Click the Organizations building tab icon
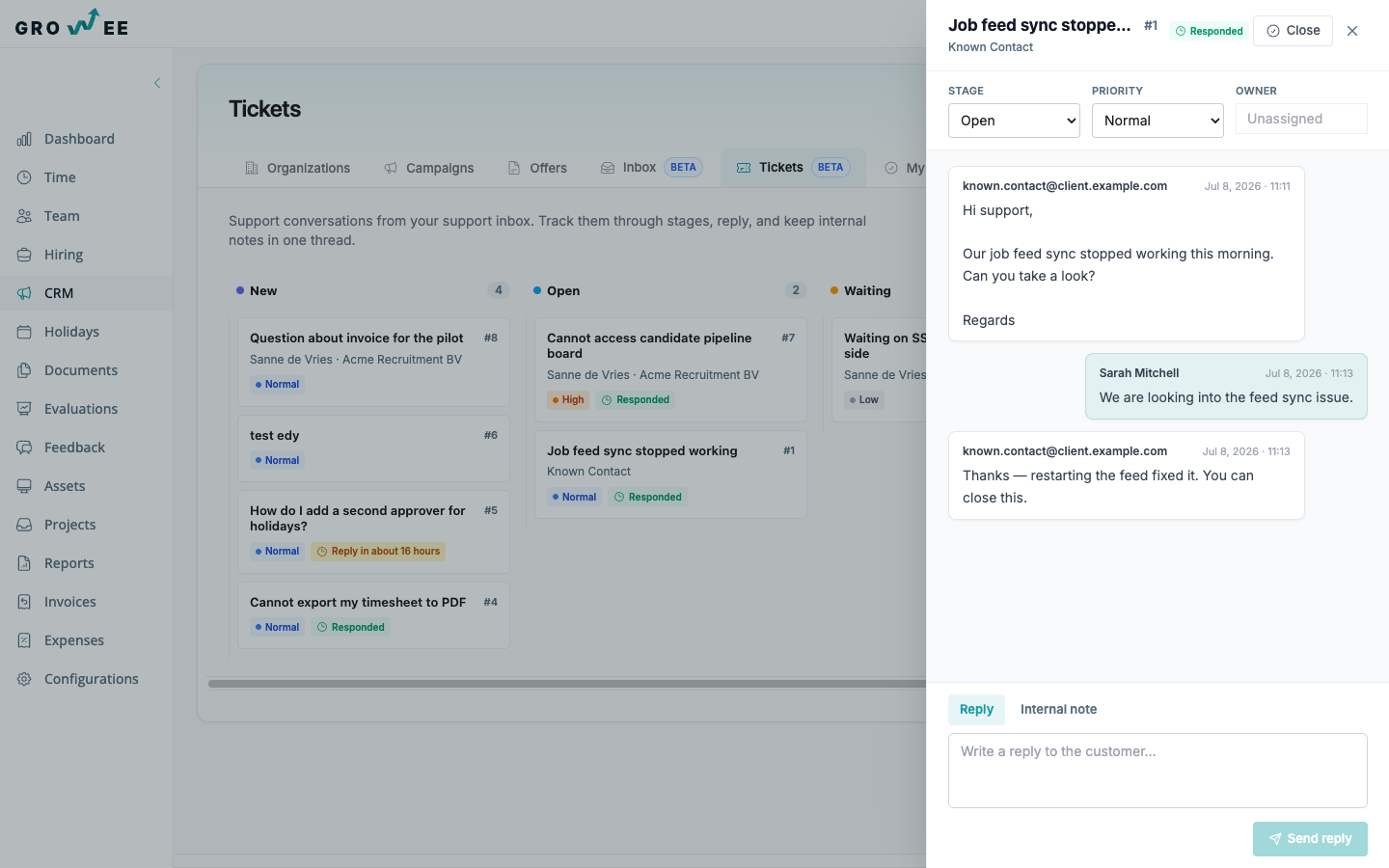 coord(252,168)
